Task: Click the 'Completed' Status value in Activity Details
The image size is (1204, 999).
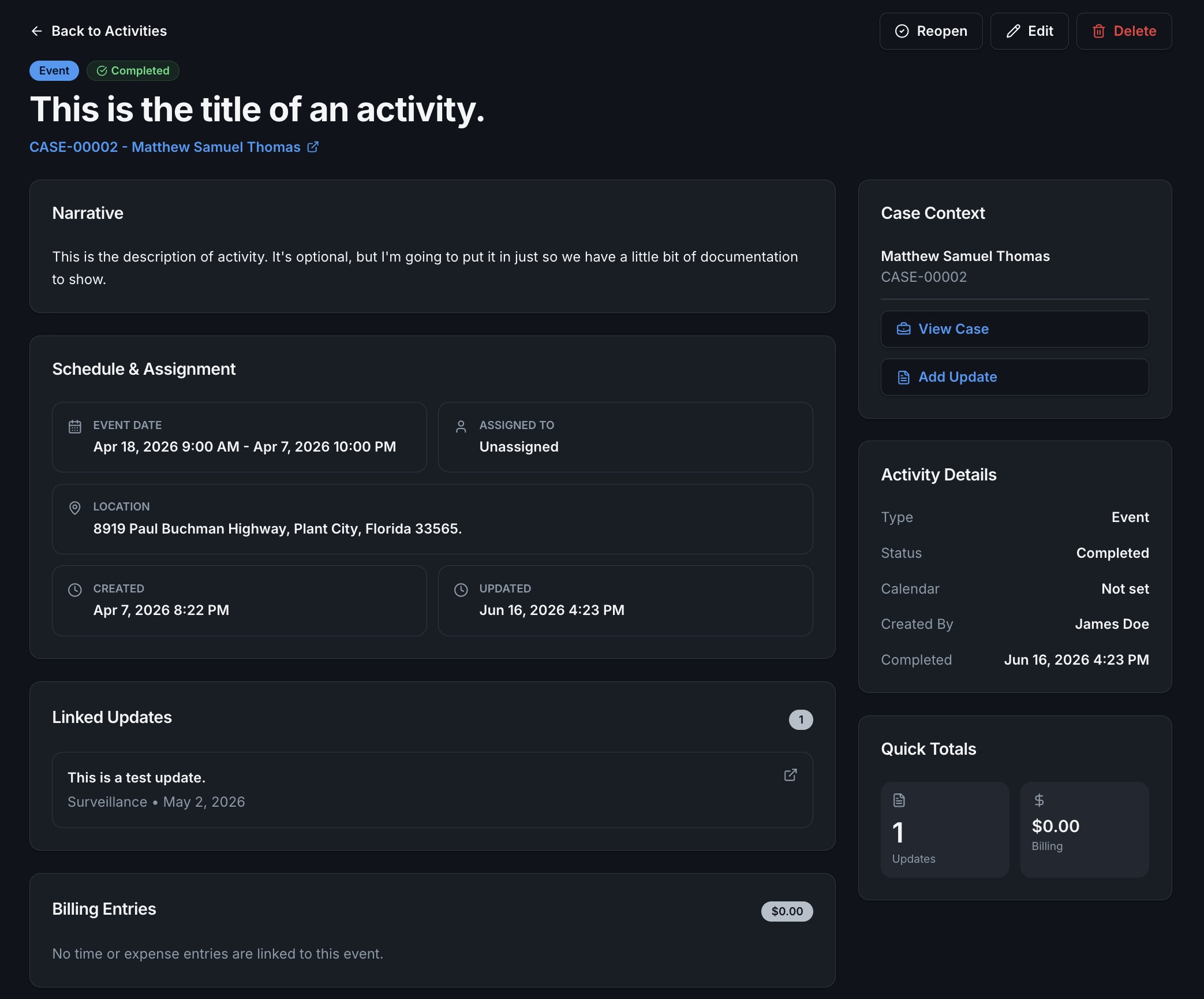Action: pos(1112,553)
